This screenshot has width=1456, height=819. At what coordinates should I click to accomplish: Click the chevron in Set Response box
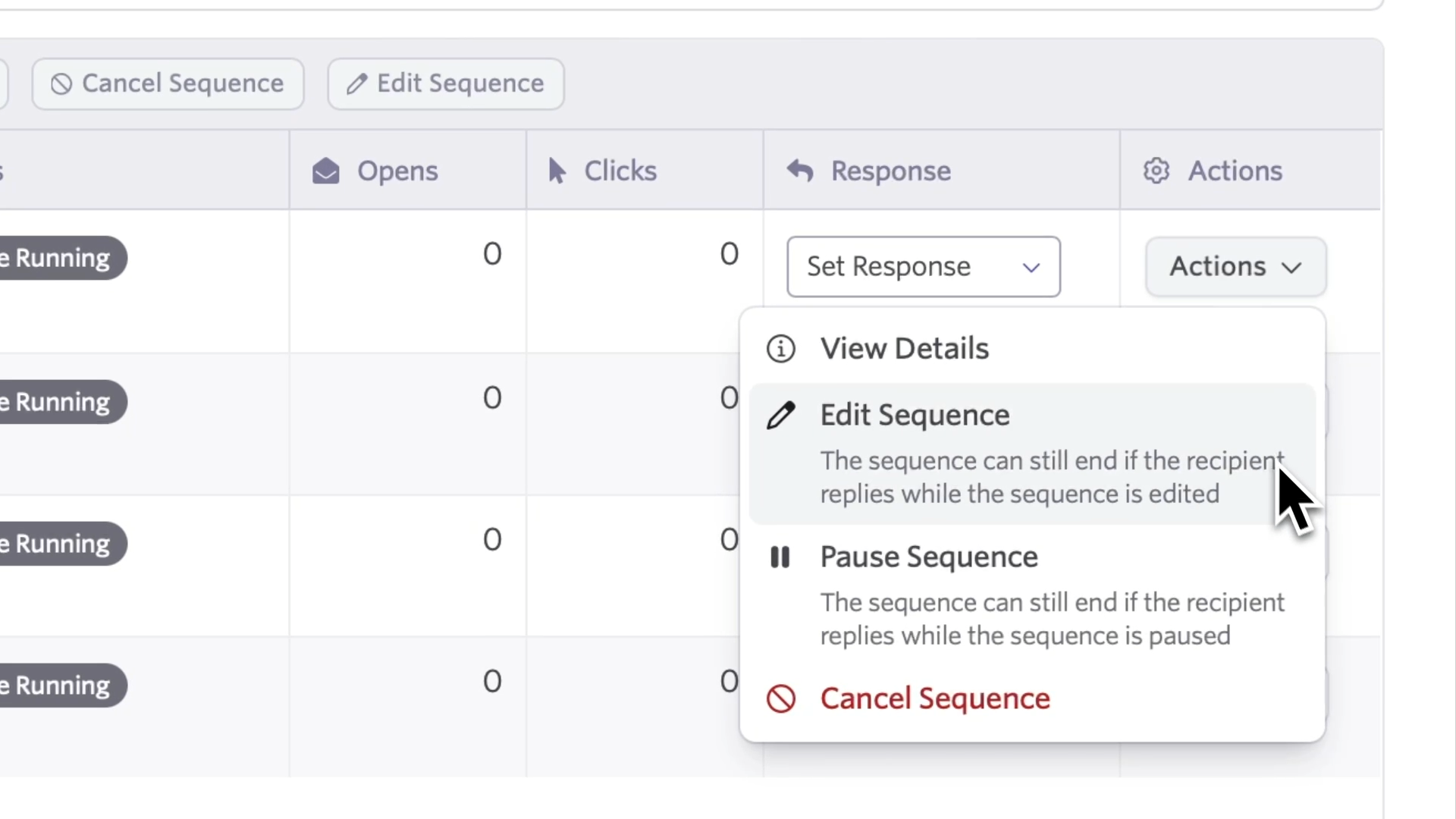click(x=1031, y=268)
